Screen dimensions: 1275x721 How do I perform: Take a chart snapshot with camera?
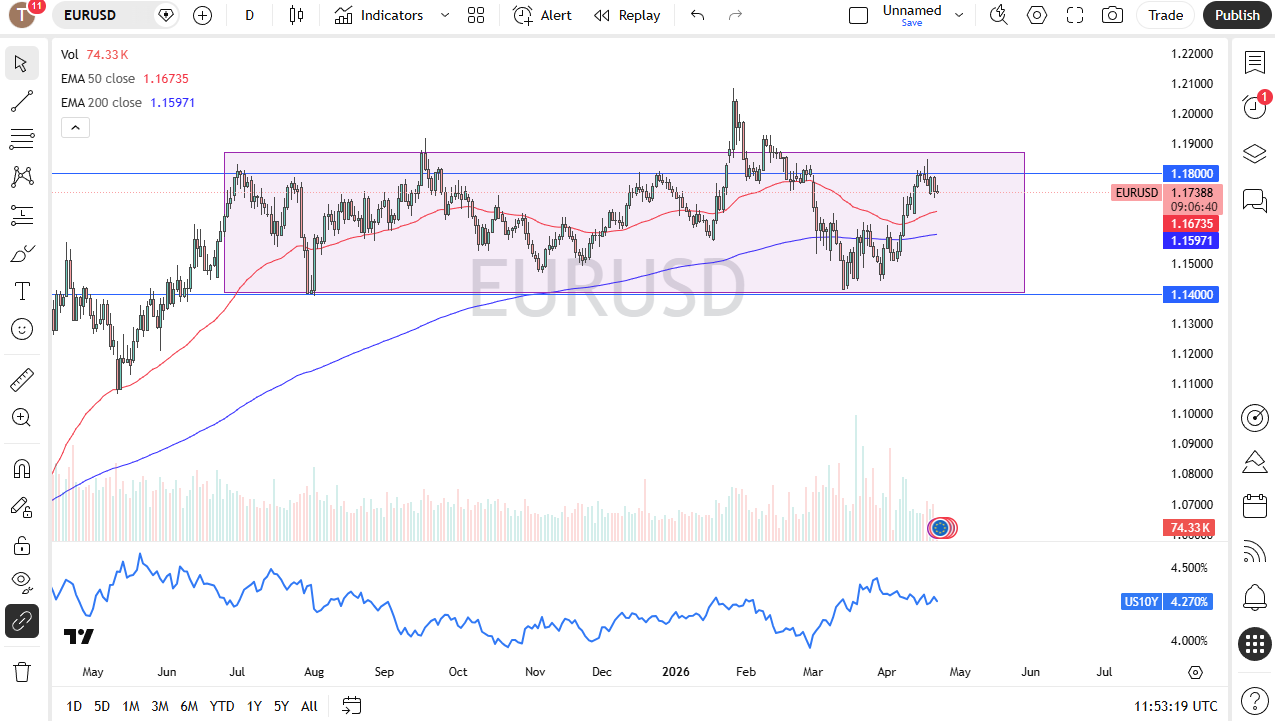(x=1112, y=15)
